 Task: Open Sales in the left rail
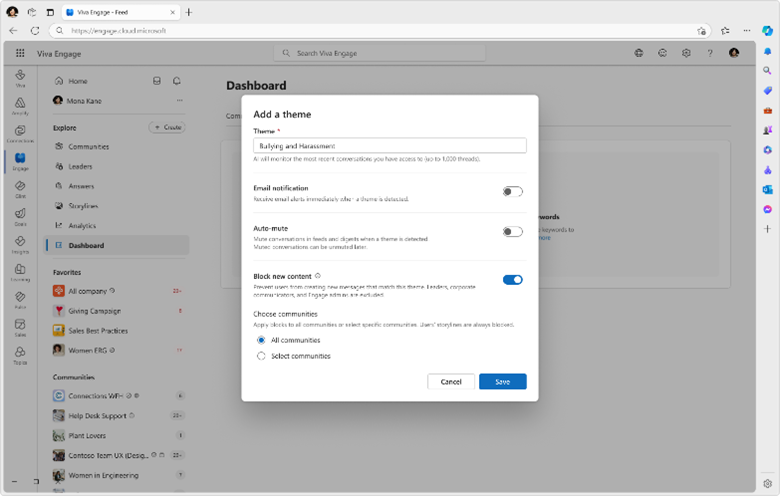(20, 328)
